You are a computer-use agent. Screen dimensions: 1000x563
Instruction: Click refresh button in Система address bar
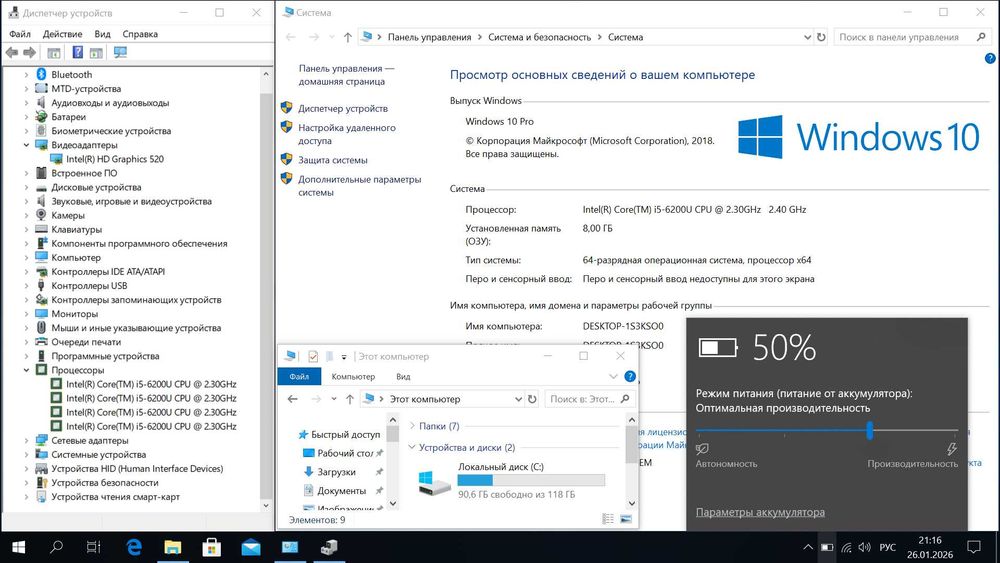[x=821, y=37]
